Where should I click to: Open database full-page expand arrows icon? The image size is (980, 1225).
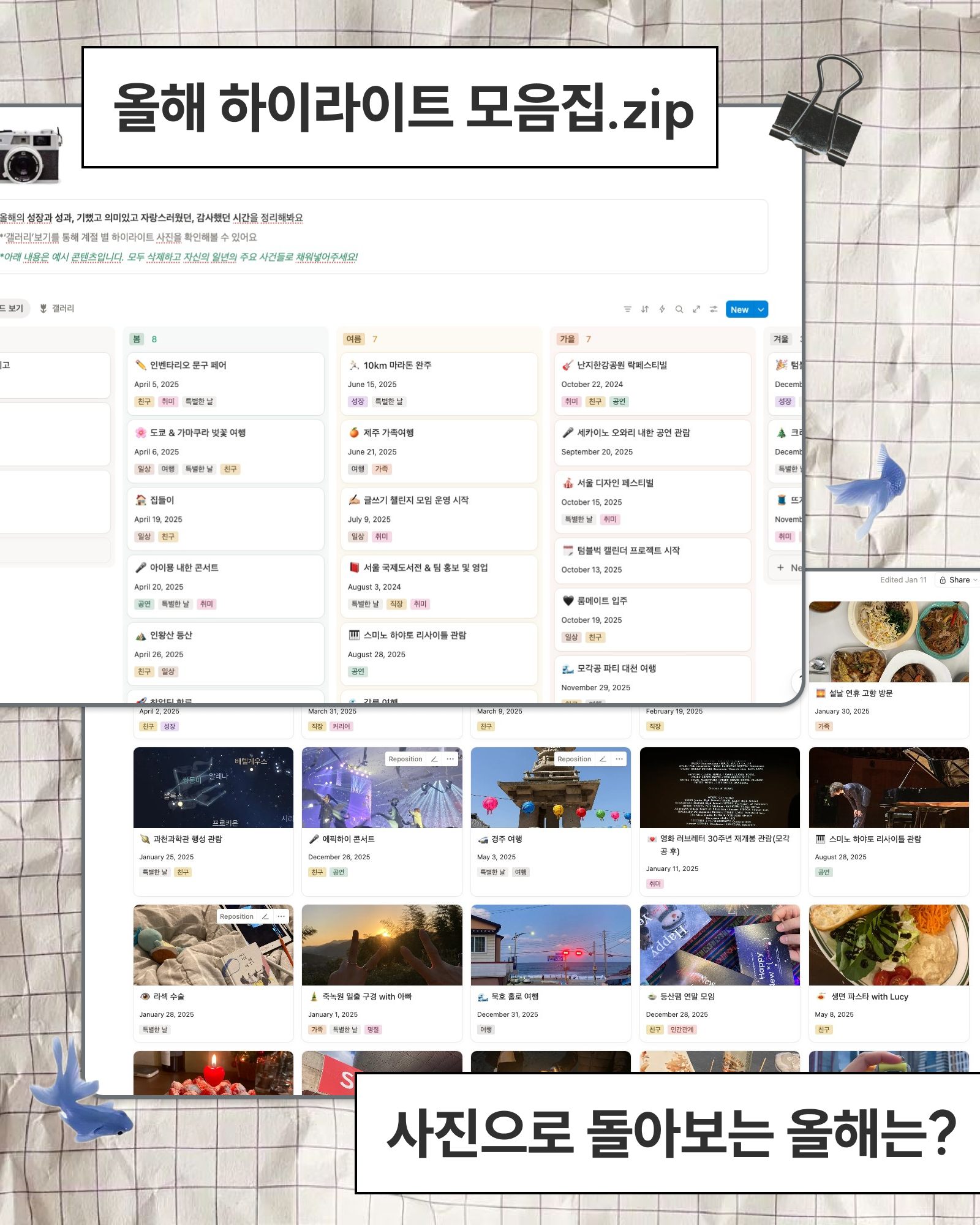tap(696, 309)
